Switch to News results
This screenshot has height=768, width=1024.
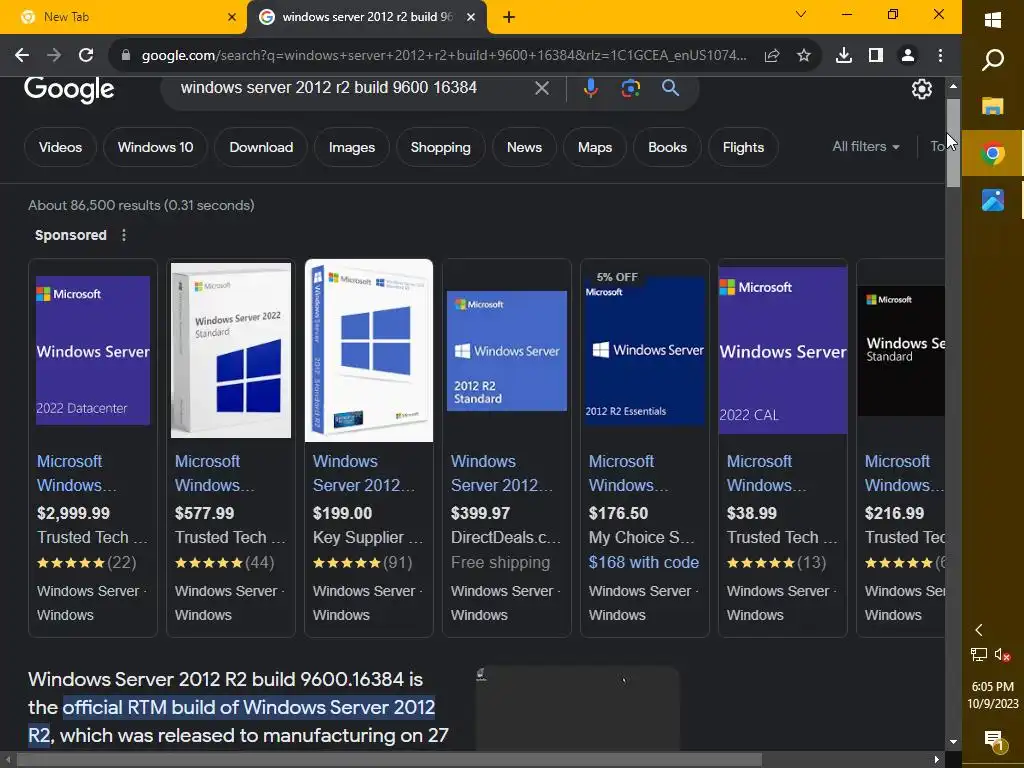[524, 148]
